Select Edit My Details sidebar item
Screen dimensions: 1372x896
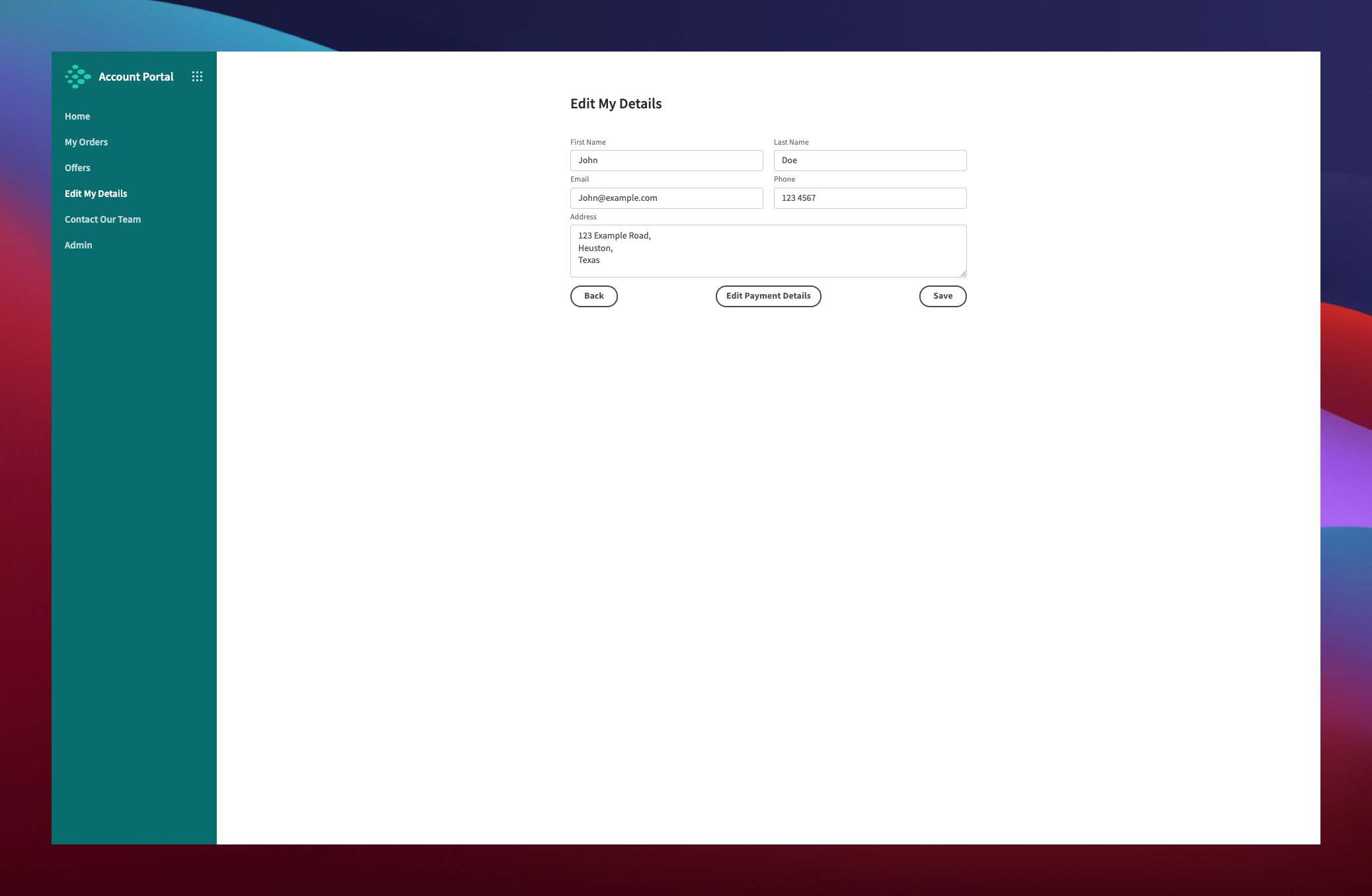[x=96, y=193]
